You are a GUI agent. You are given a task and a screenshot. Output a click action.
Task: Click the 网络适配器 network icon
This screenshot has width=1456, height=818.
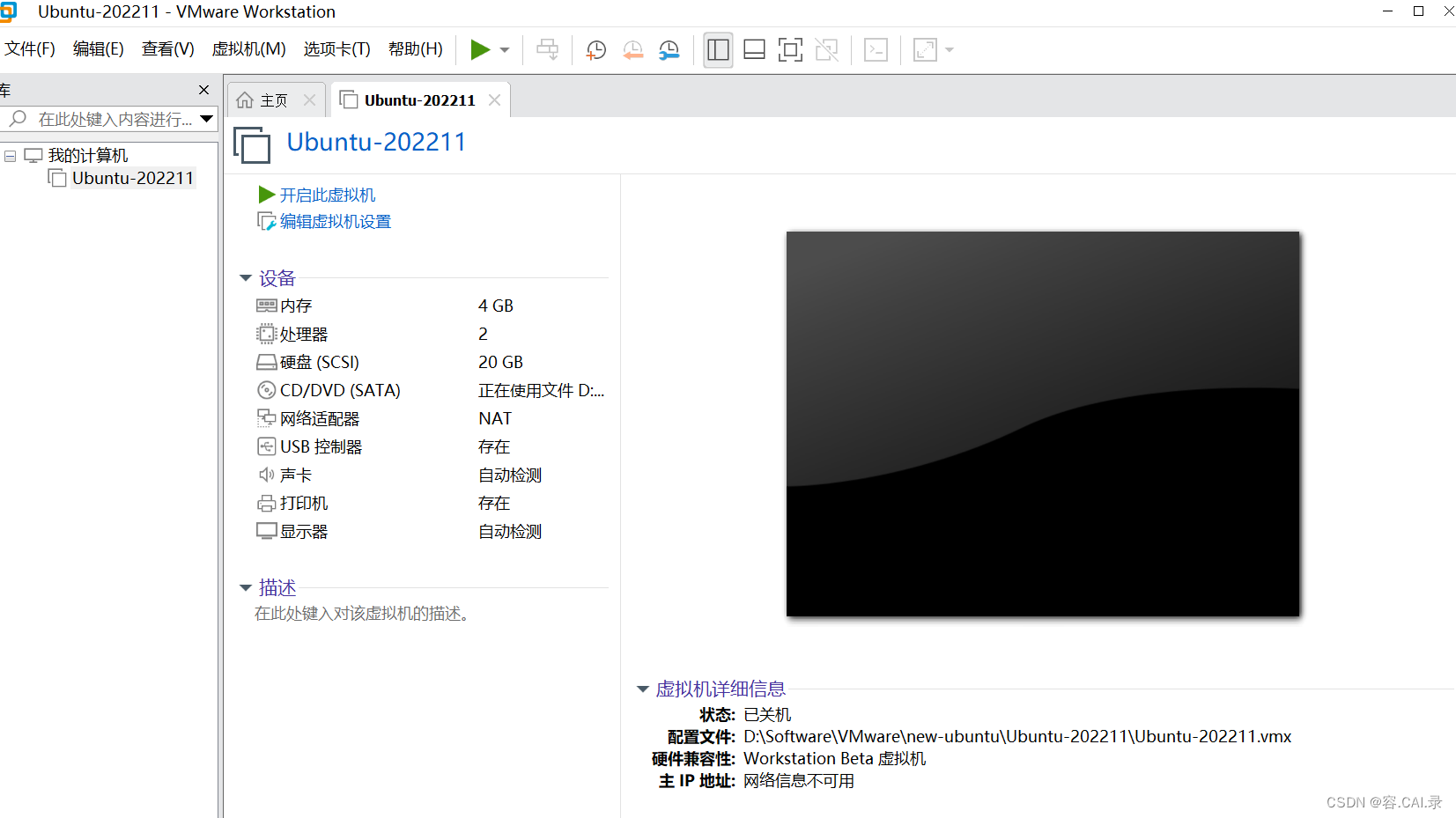[x=267, y=418]
